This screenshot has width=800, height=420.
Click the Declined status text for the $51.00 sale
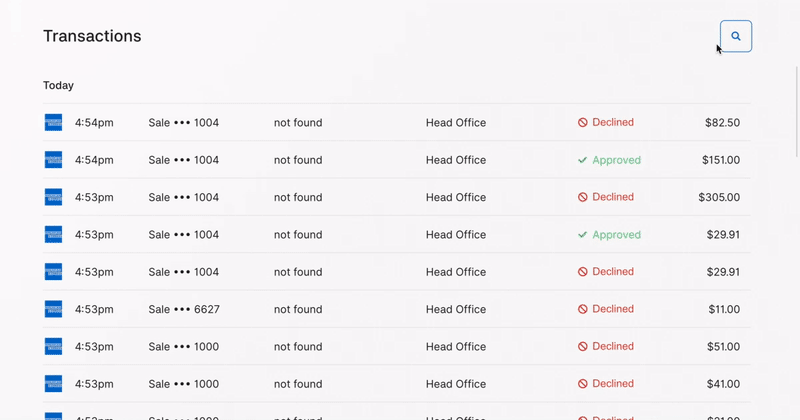[613, 347]
